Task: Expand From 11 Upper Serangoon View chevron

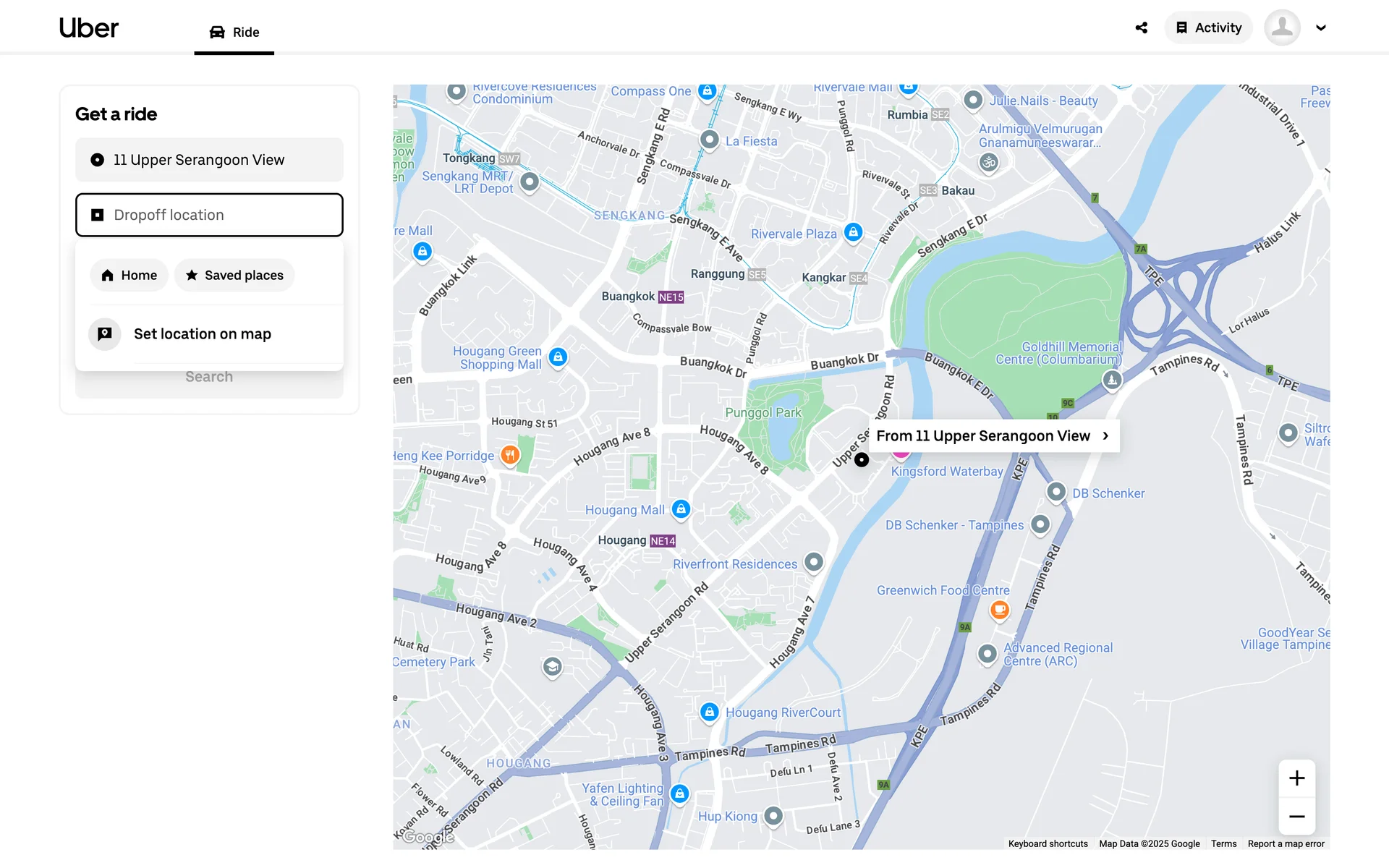Action: (1105, 435)
